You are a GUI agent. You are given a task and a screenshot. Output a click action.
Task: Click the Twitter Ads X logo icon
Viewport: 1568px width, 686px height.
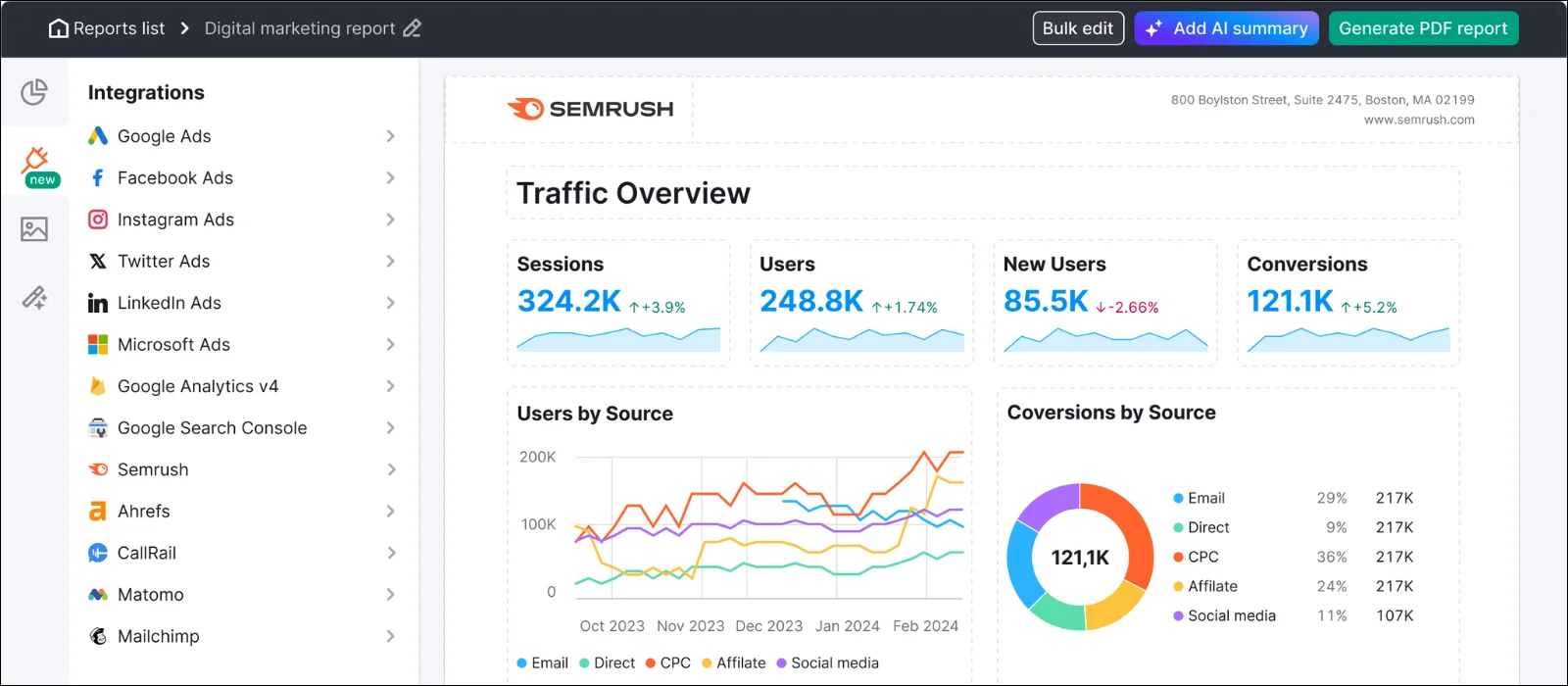tap(98, 261)
